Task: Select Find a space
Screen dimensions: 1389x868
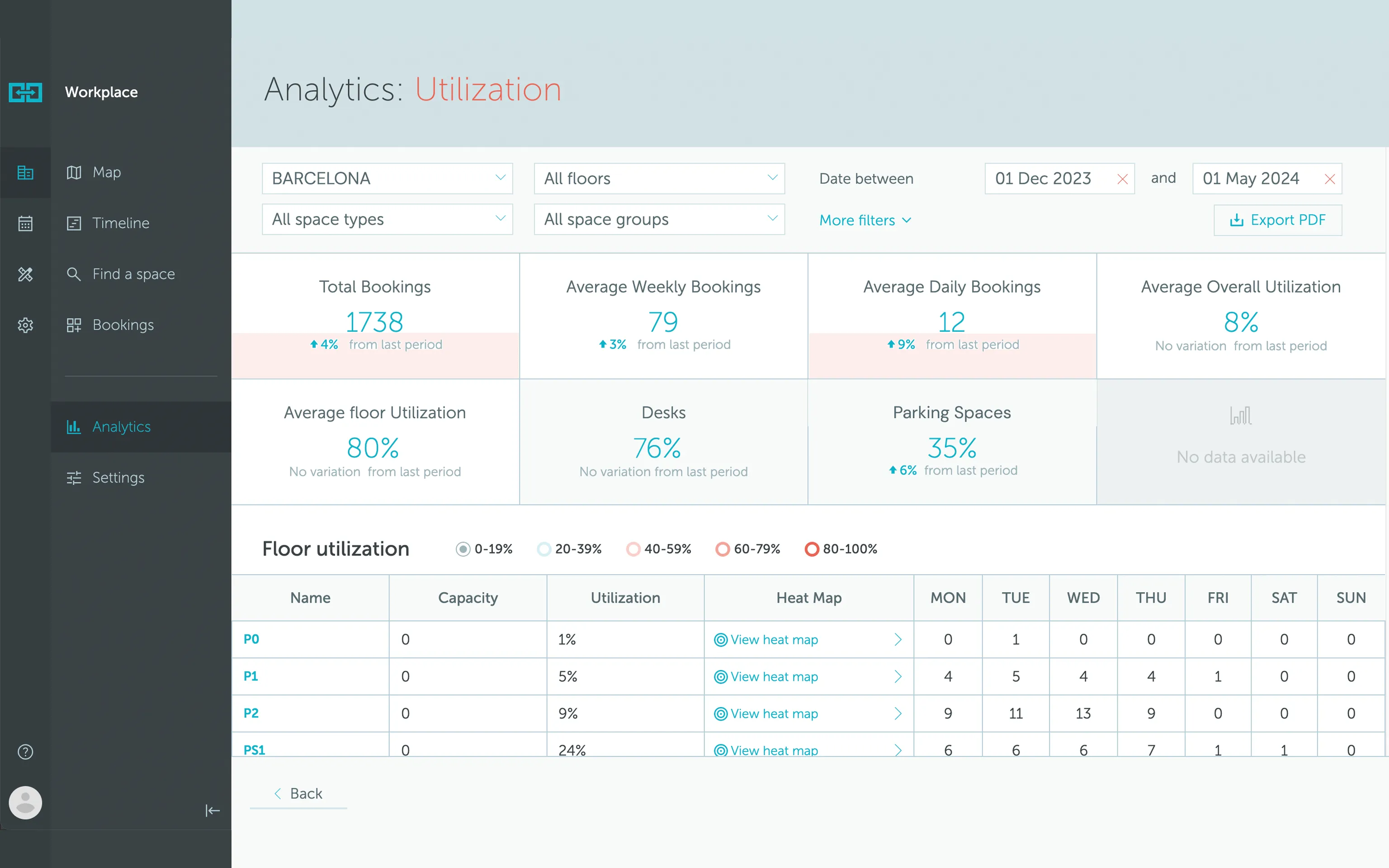Action: coord(133,274)
